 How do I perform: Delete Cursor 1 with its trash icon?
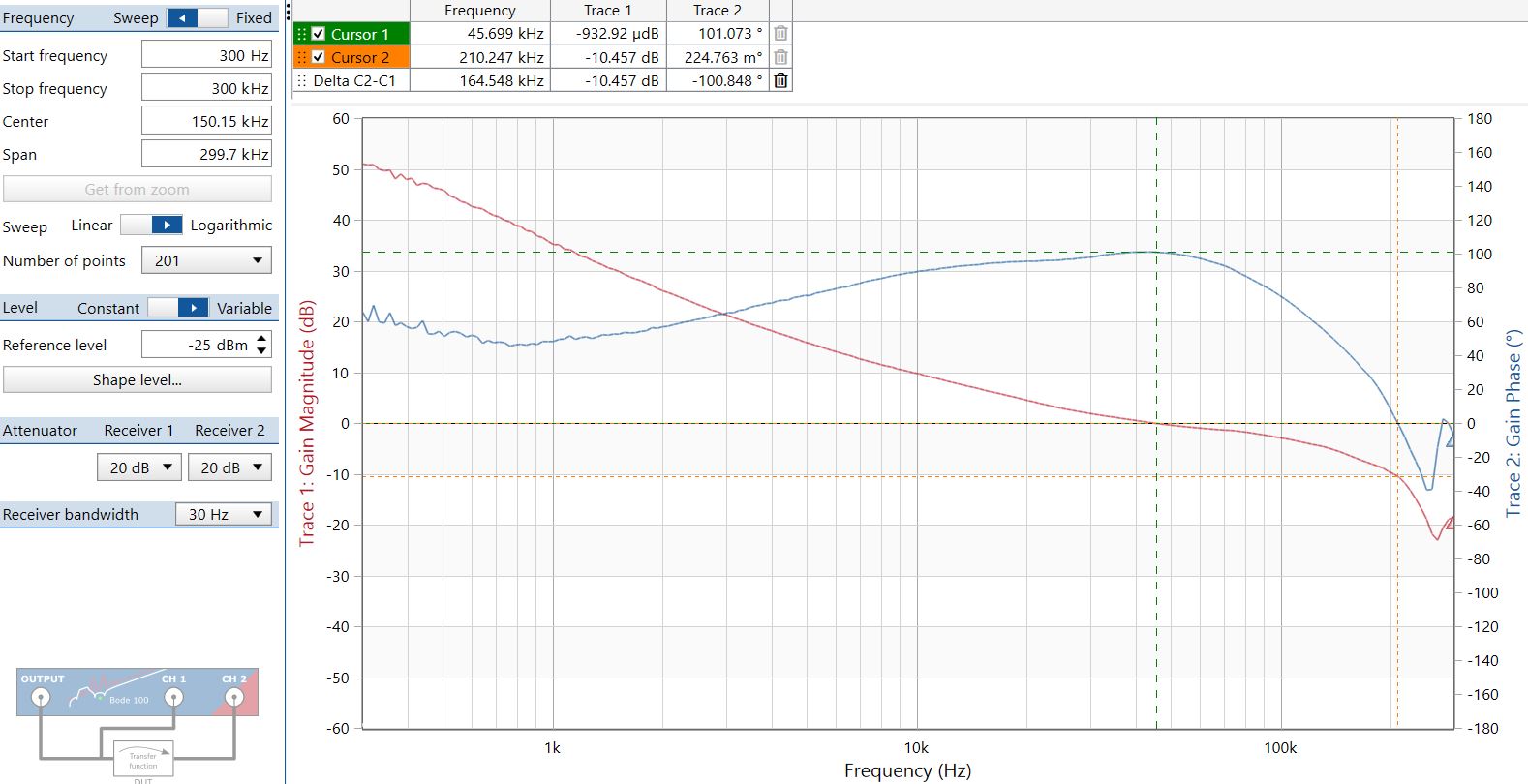click(780, 33)
